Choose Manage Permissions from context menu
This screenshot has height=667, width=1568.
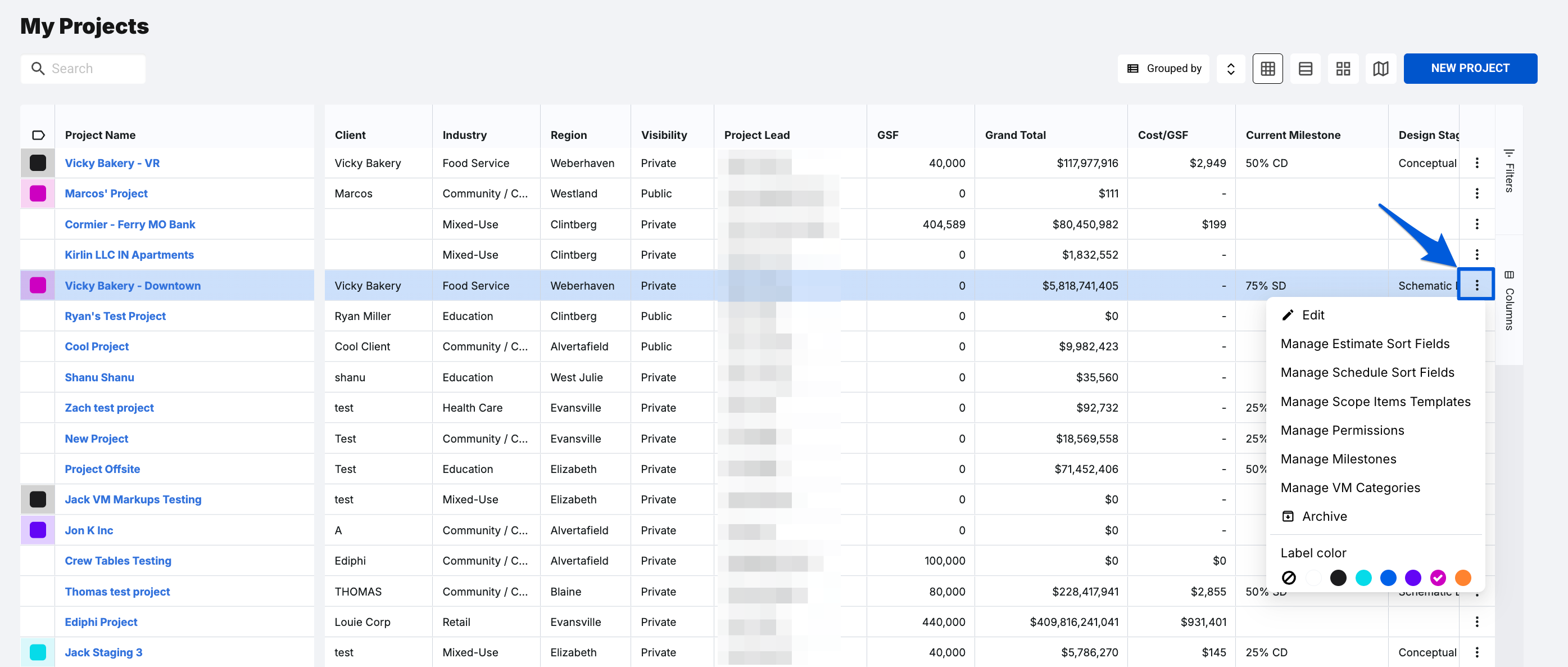coord(1342,430)
